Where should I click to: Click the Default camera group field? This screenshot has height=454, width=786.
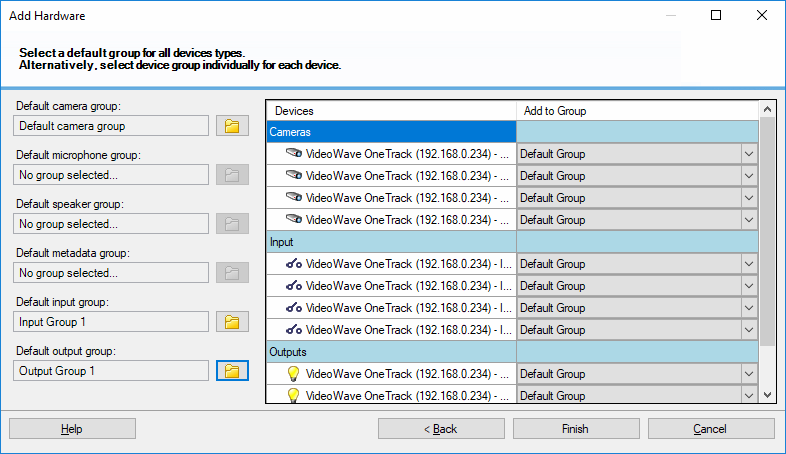point(111,126)
